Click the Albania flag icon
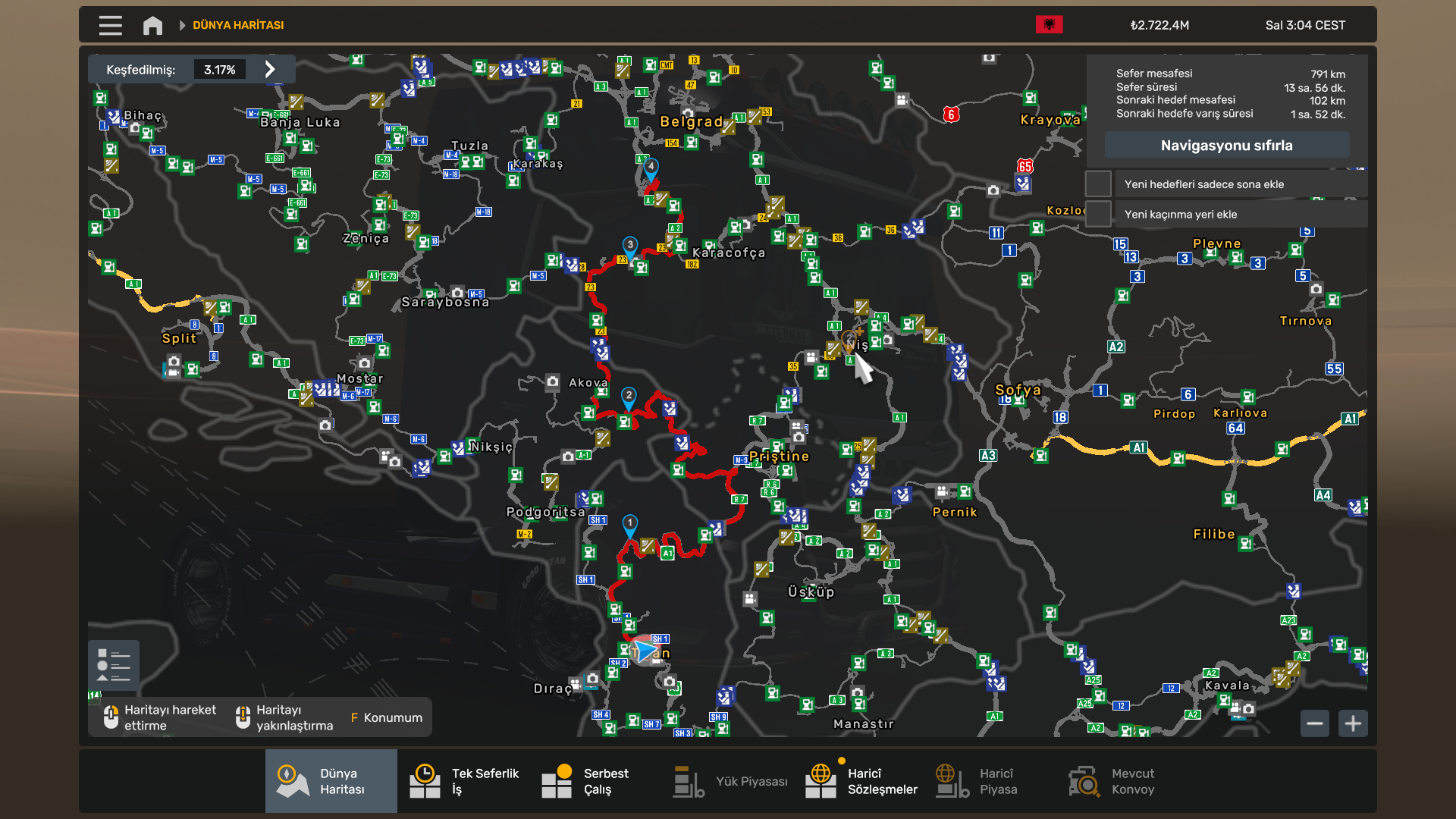Image resolution: width=1456 pixels, height=819 pixels. [1049, 25]
